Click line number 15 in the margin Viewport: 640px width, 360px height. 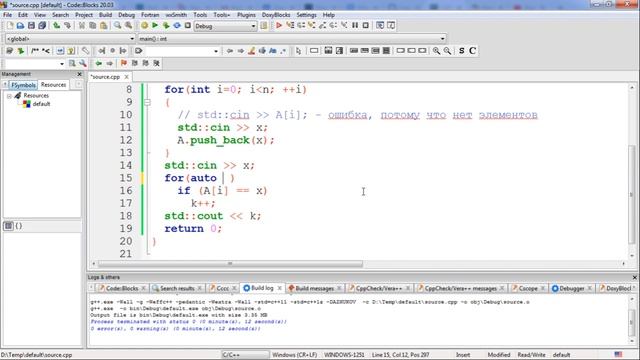(x=126, y=178)
